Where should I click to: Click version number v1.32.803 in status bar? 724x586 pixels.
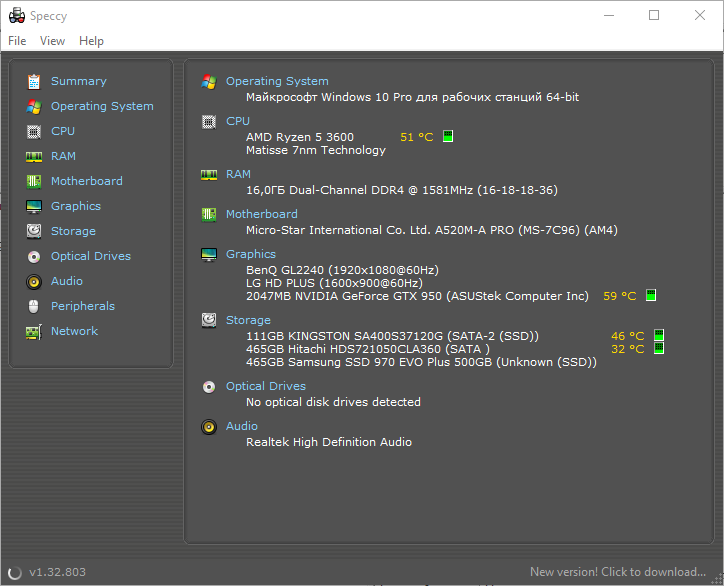click(57, 572)
